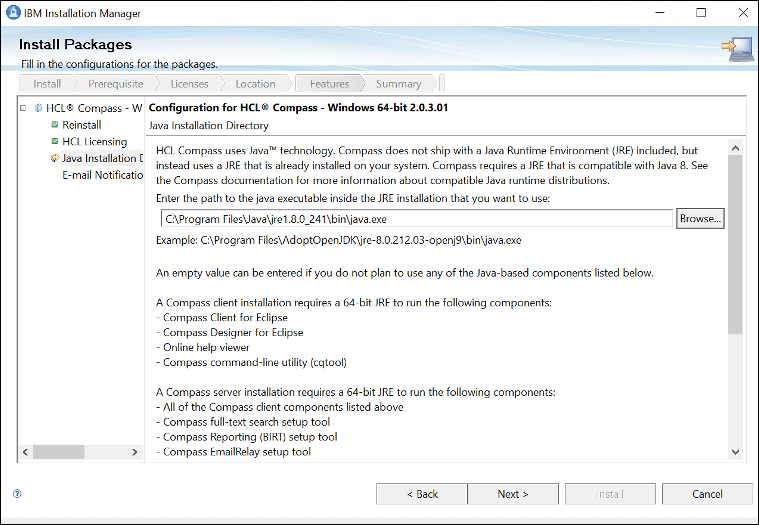This screenshot has height=525, width=759.
Task: Collapse the HCL Compass tree node
Action: coord(23,108)
